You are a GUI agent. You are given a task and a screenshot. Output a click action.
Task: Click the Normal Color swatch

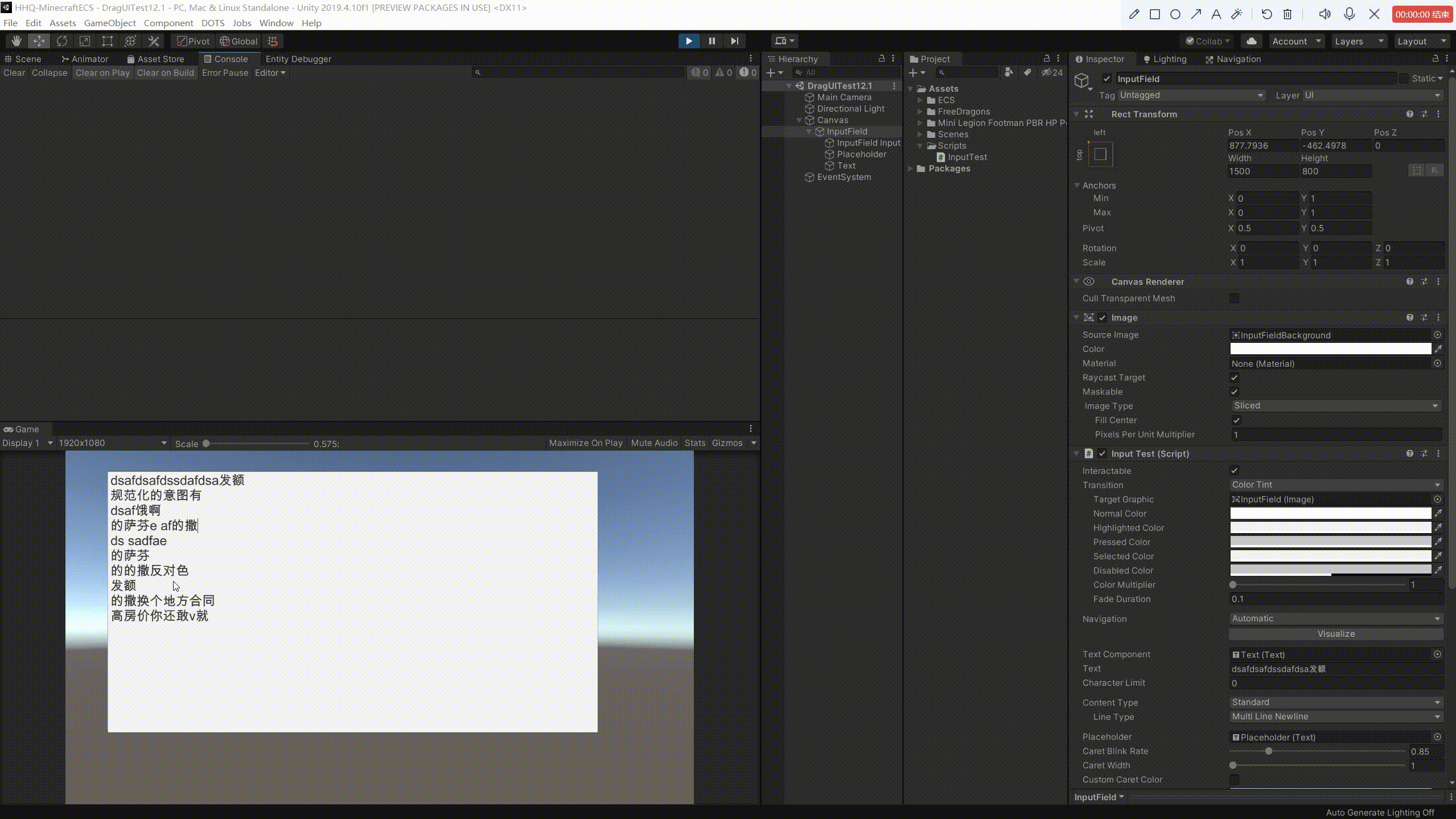(1330, 514)
